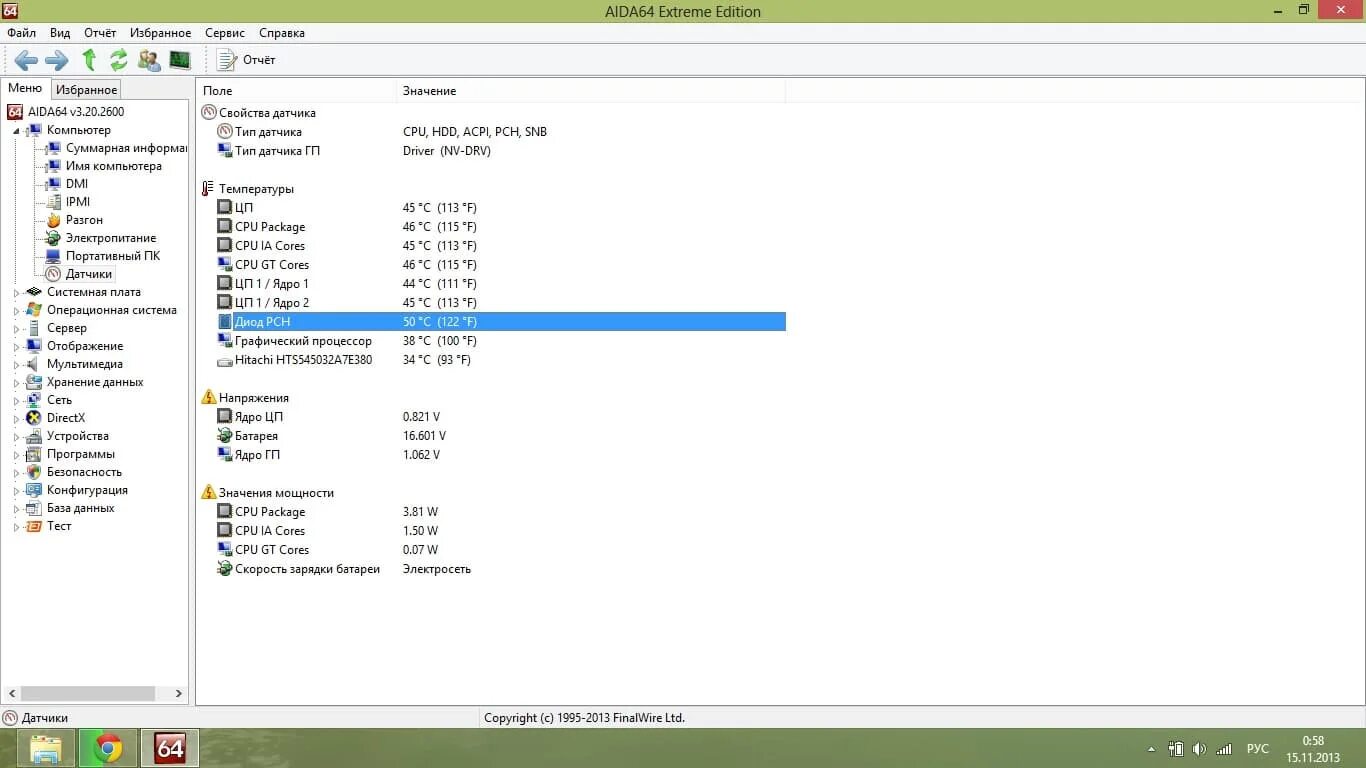1366x768 pixels.
Task: Click the База данных tree icon
Action: 34,508
